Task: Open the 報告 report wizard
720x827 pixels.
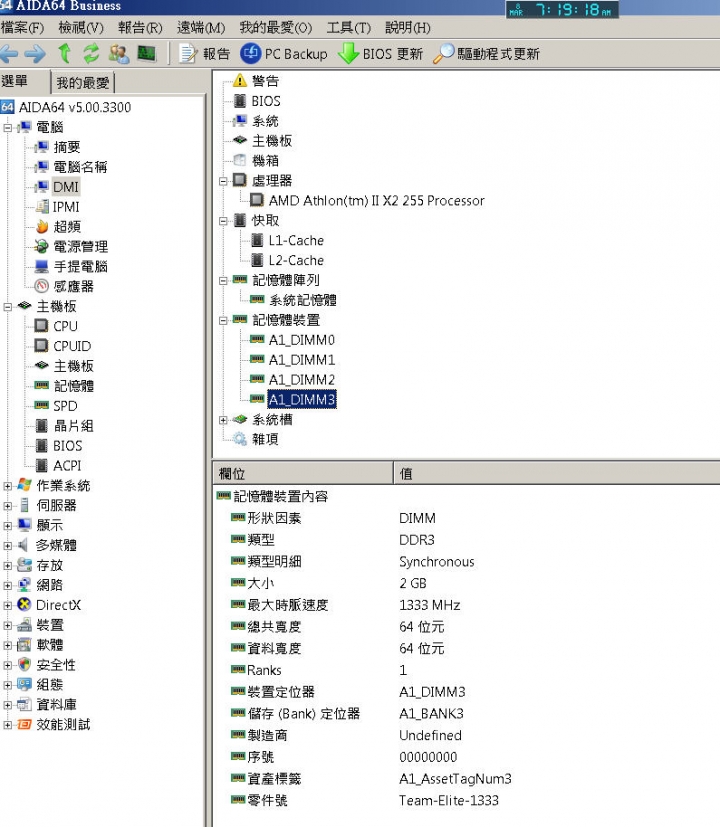Action: point(204,54)
